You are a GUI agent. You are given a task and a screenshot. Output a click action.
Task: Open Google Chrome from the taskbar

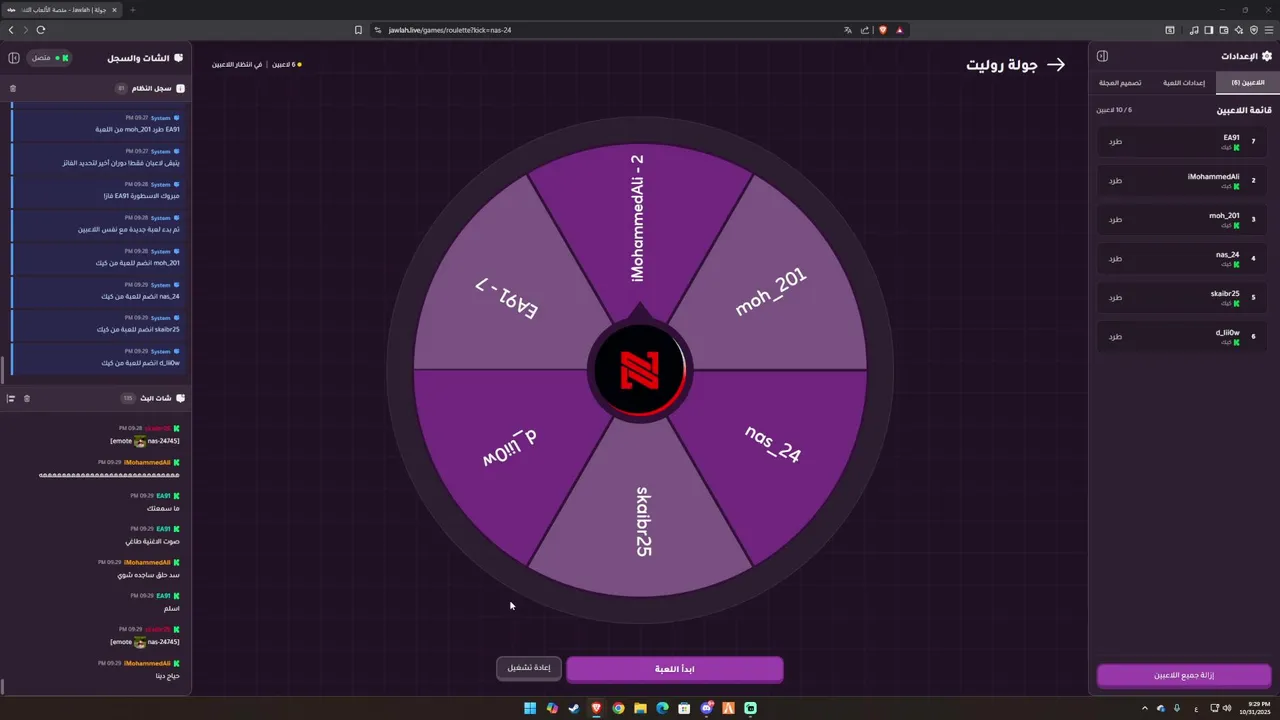pyautogui.click(x=618, y=708)
